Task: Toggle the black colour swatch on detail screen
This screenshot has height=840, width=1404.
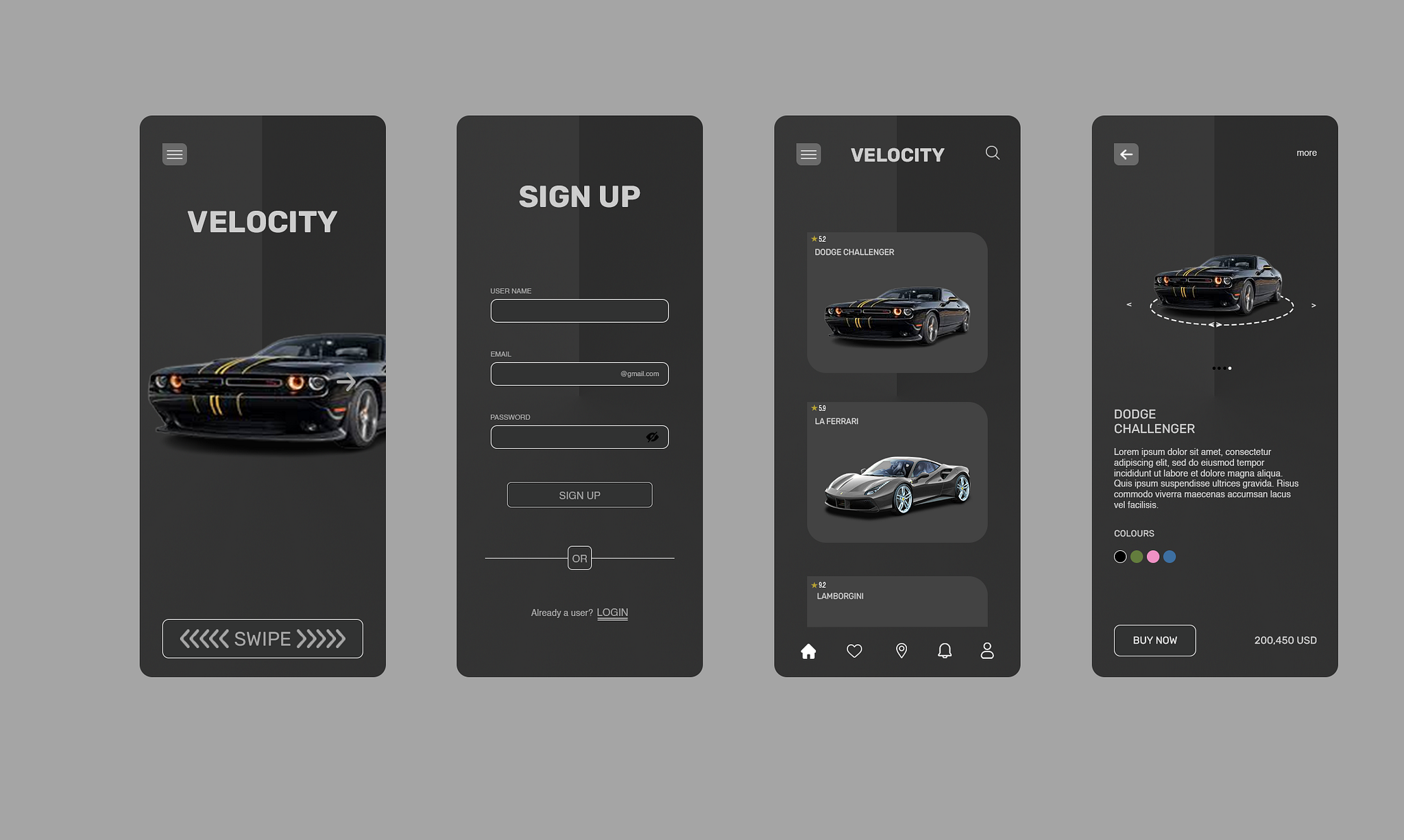Action: (1120, 556)
